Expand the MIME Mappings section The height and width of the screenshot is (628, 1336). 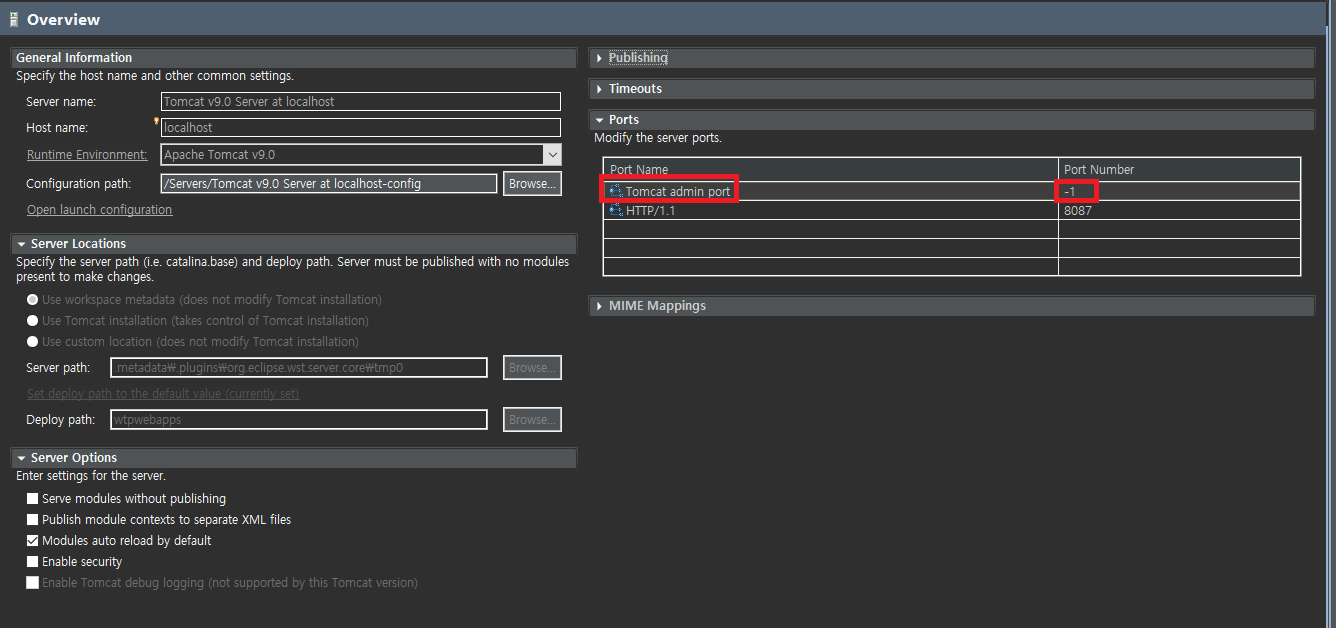[599, 306]
